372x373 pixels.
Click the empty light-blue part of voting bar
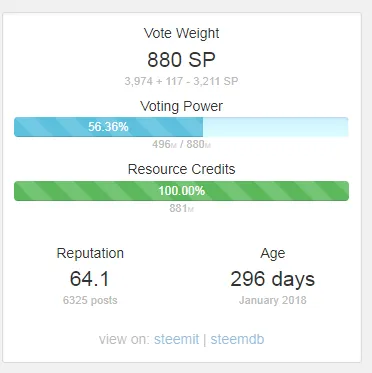(276, 127)
